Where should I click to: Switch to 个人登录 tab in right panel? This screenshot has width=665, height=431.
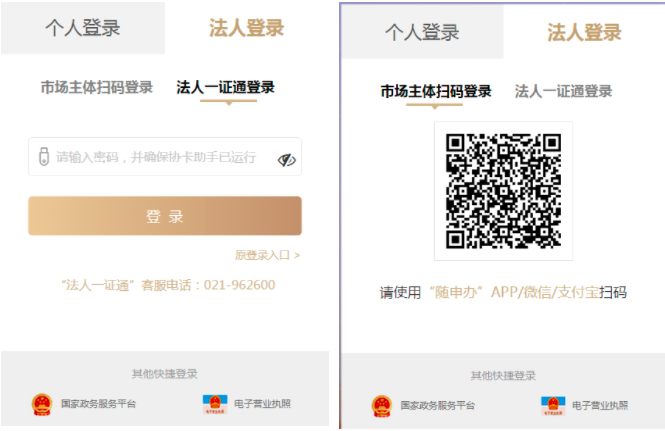[422, 32]
